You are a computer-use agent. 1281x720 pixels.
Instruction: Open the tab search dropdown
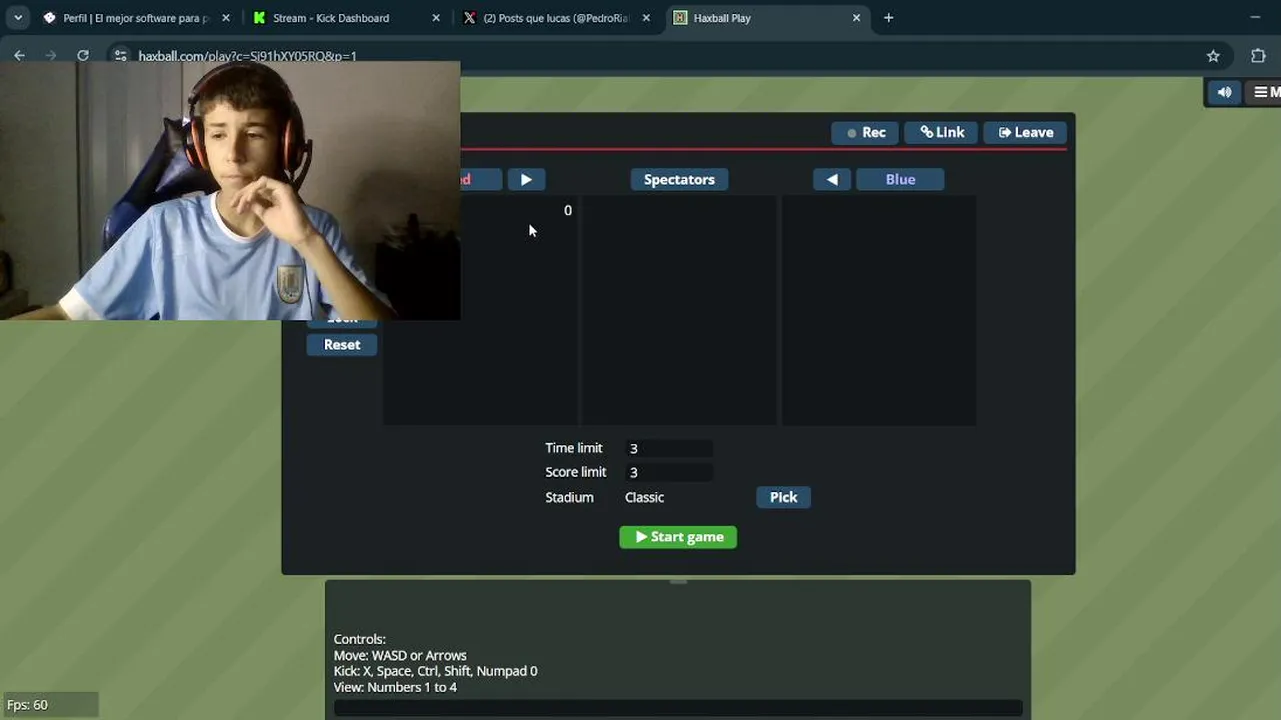[18, 18]
